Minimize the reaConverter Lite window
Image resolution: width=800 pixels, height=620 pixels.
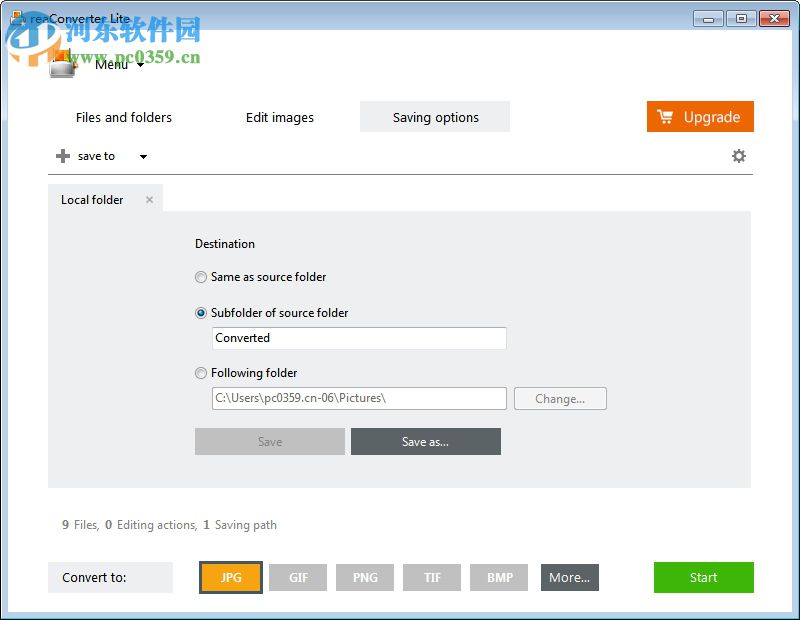pyautogui.click(x=708, y=19)
